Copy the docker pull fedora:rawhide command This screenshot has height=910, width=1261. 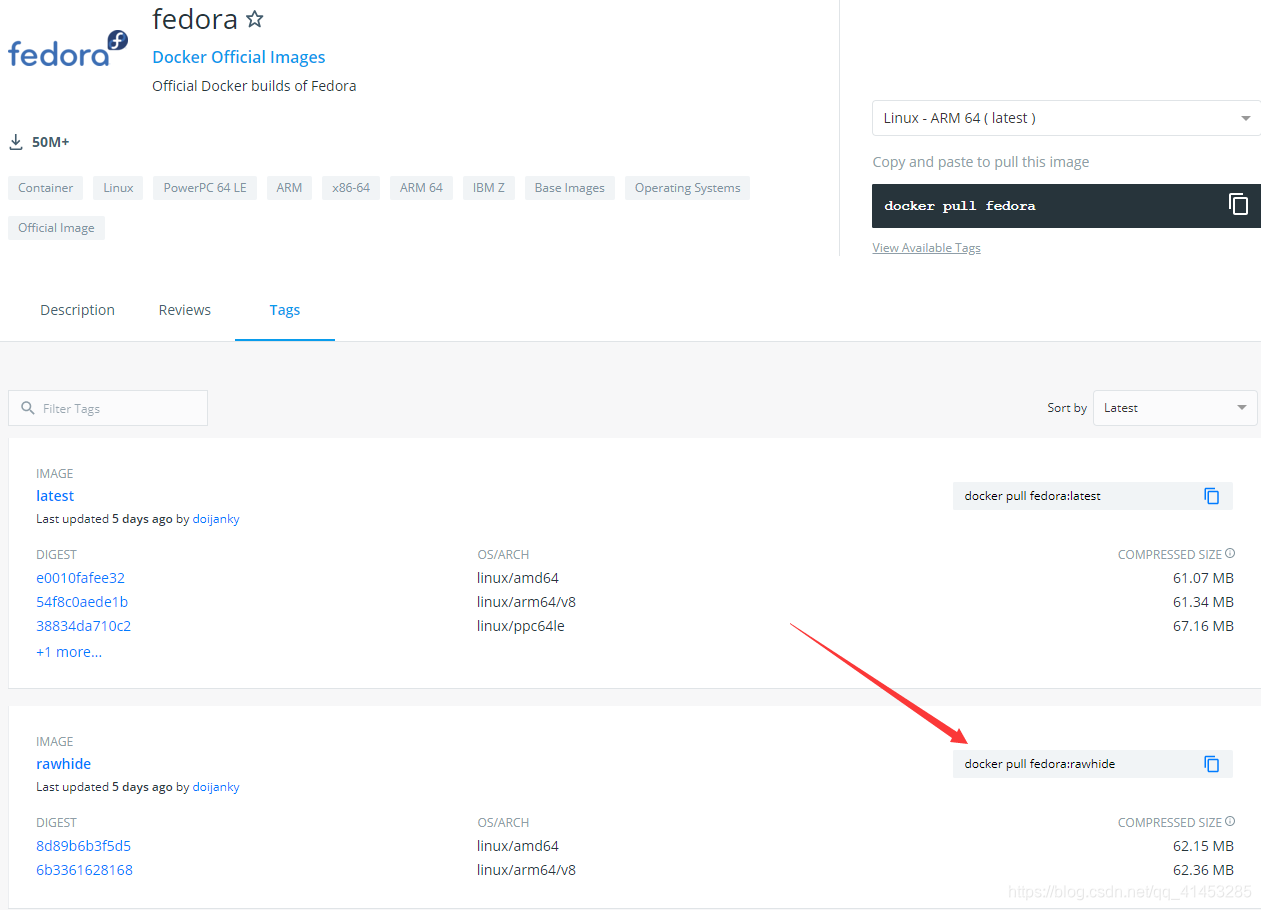point(1211,764)
